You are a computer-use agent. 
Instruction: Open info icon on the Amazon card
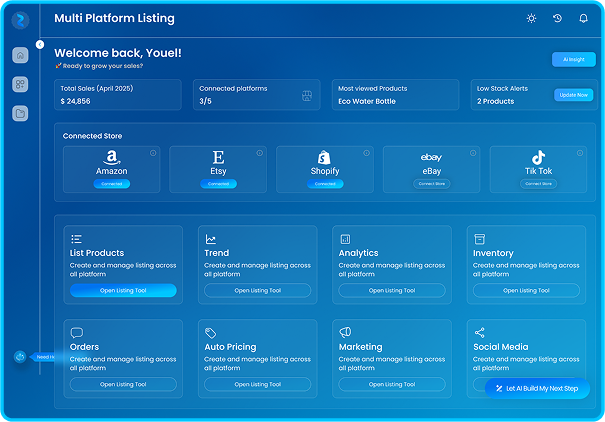pyautogui.click(x=153, y=153)
